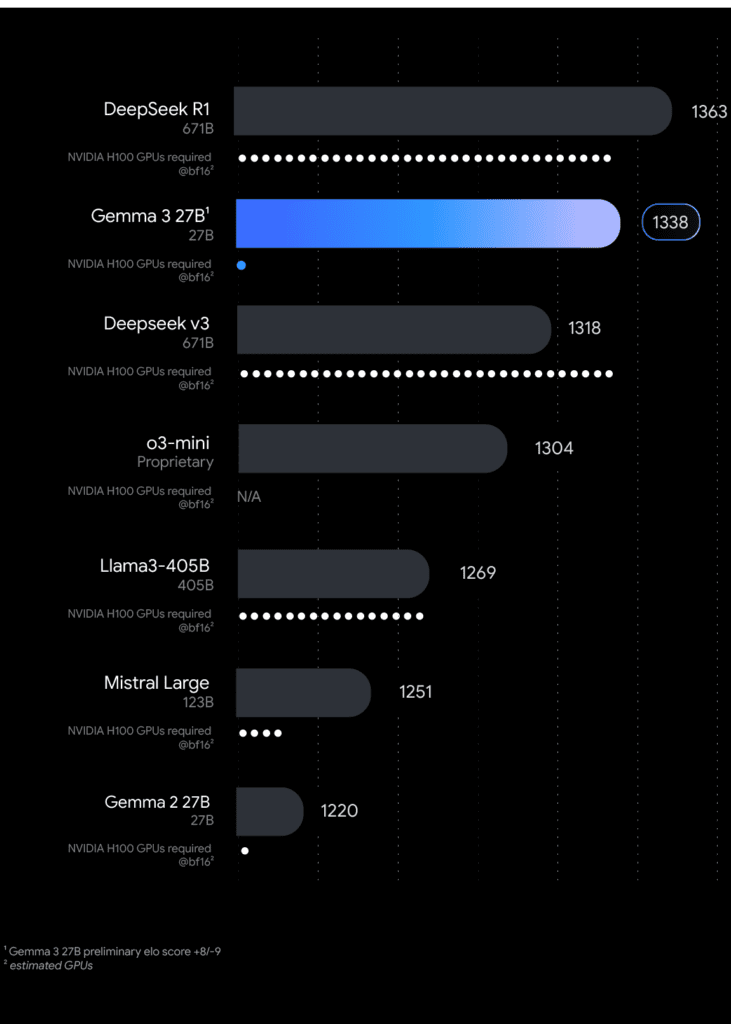The image size is (731, 1024).
Task: Click the 1318 score label
Action: point(585,327)
